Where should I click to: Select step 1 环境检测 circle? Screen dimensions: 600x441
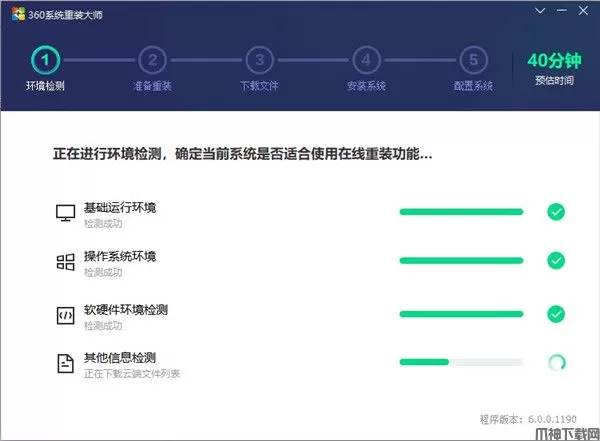pyautogui.click(x=45, y=60)
